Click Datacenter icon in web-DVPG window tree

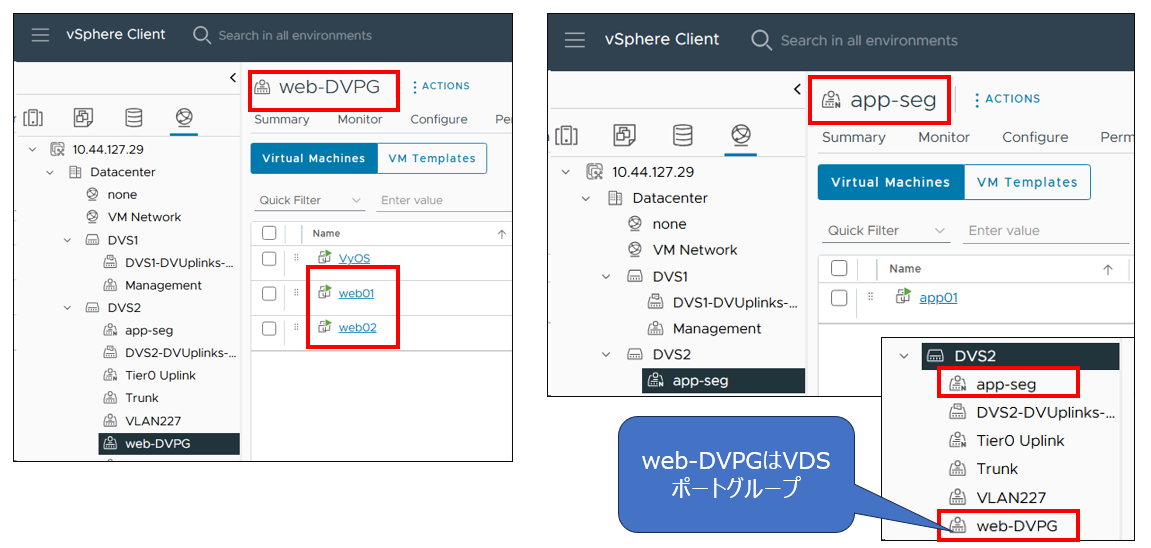[x=75, y=172]
